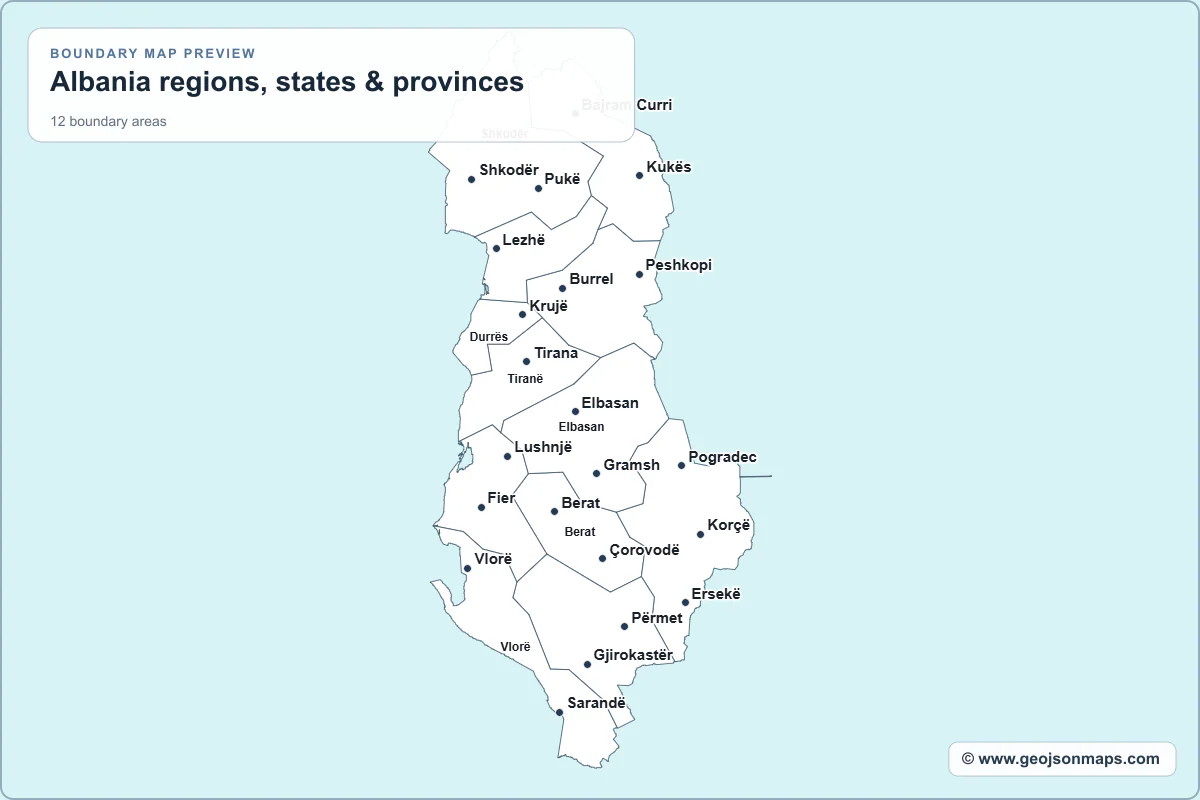
Task: Click the Ersekë city label
Action: (x=716, y=594)
